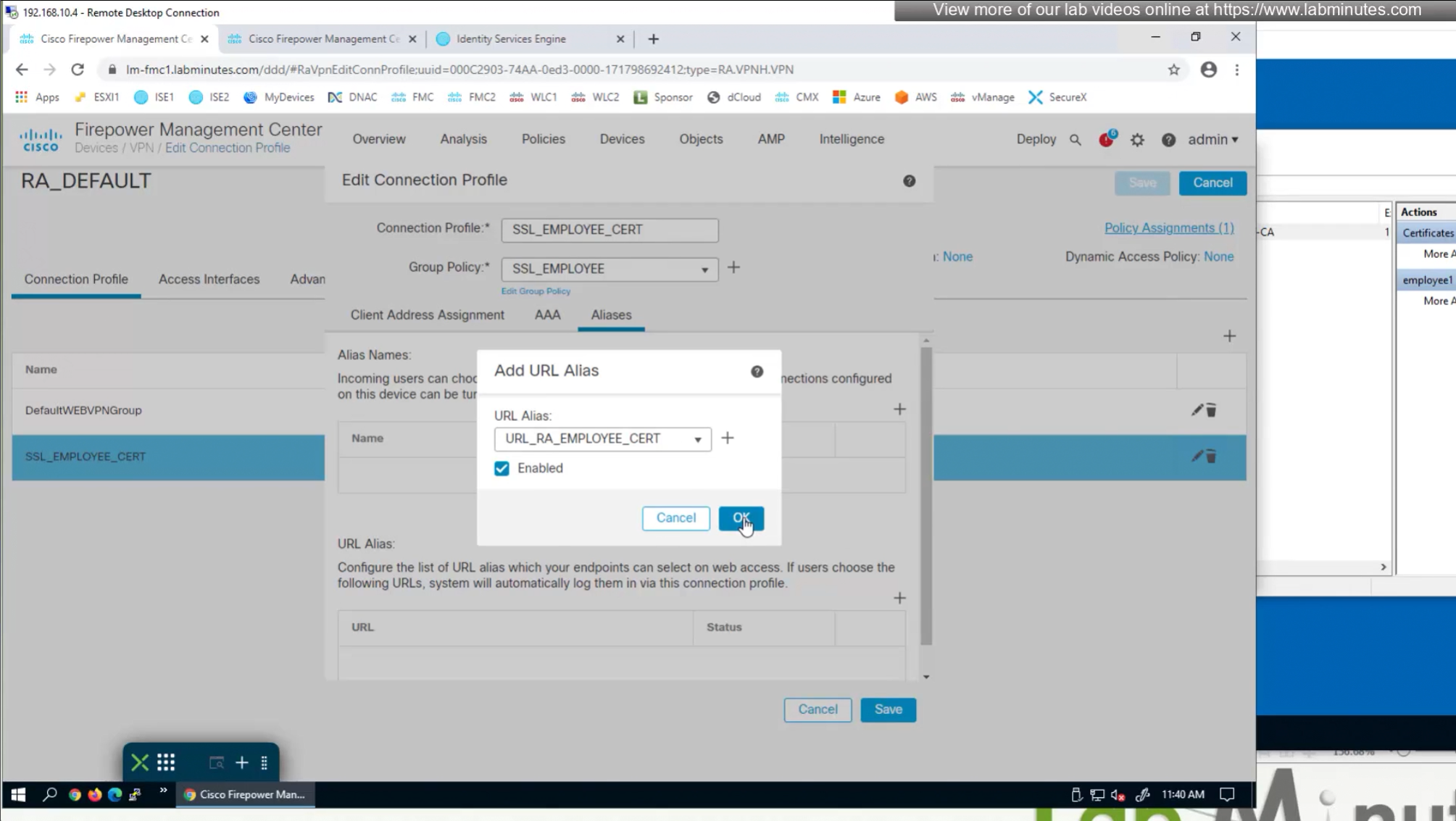Open the Policies menu
This screenshot has width=1456, height=821.
click(x=543, y=139)
